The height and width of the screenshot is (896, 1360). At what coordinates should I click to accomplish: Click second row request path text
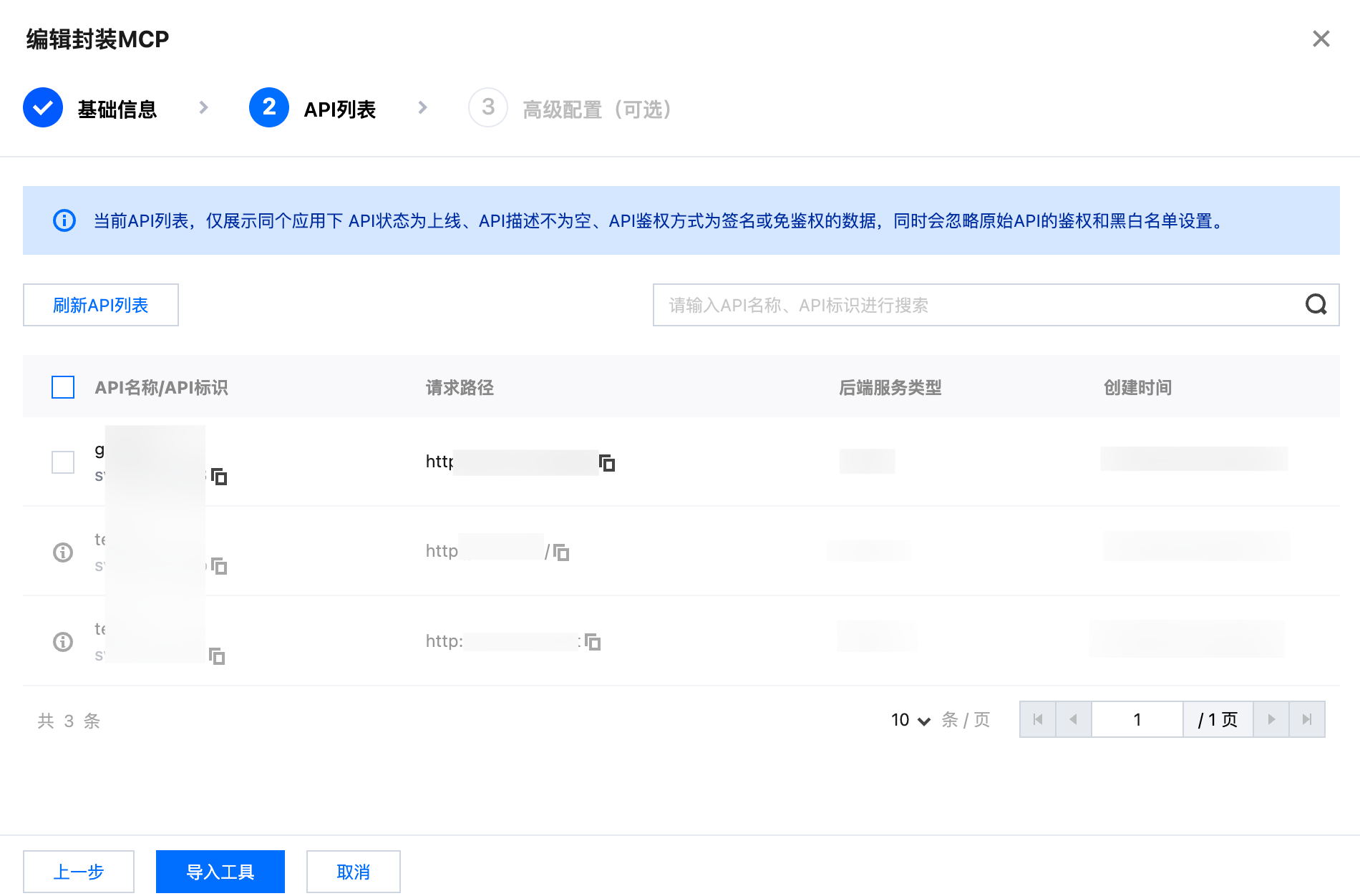[487, 551]
